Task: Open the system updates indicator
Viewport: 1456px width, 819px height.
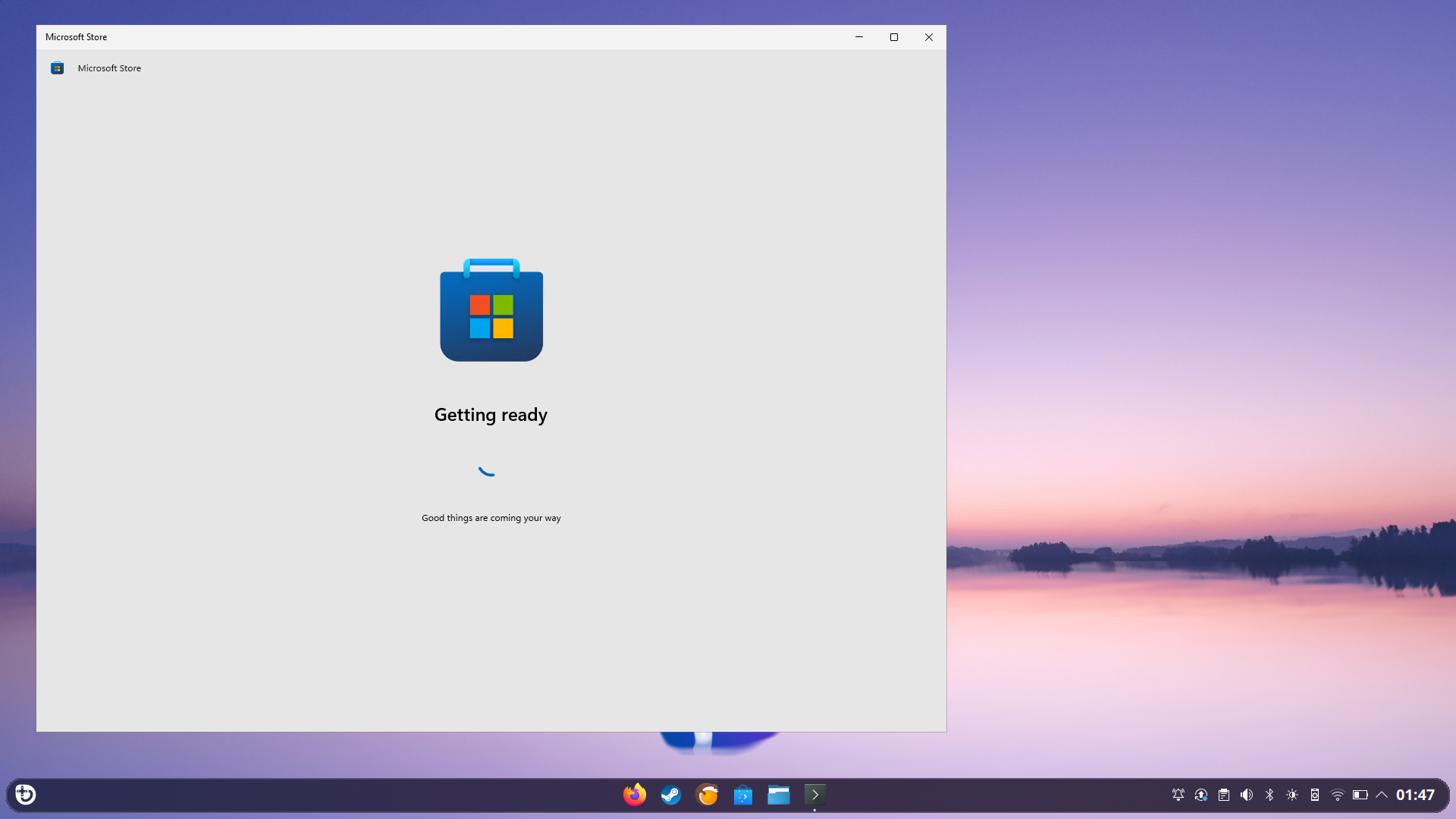Action: [x=1201, y=795]
